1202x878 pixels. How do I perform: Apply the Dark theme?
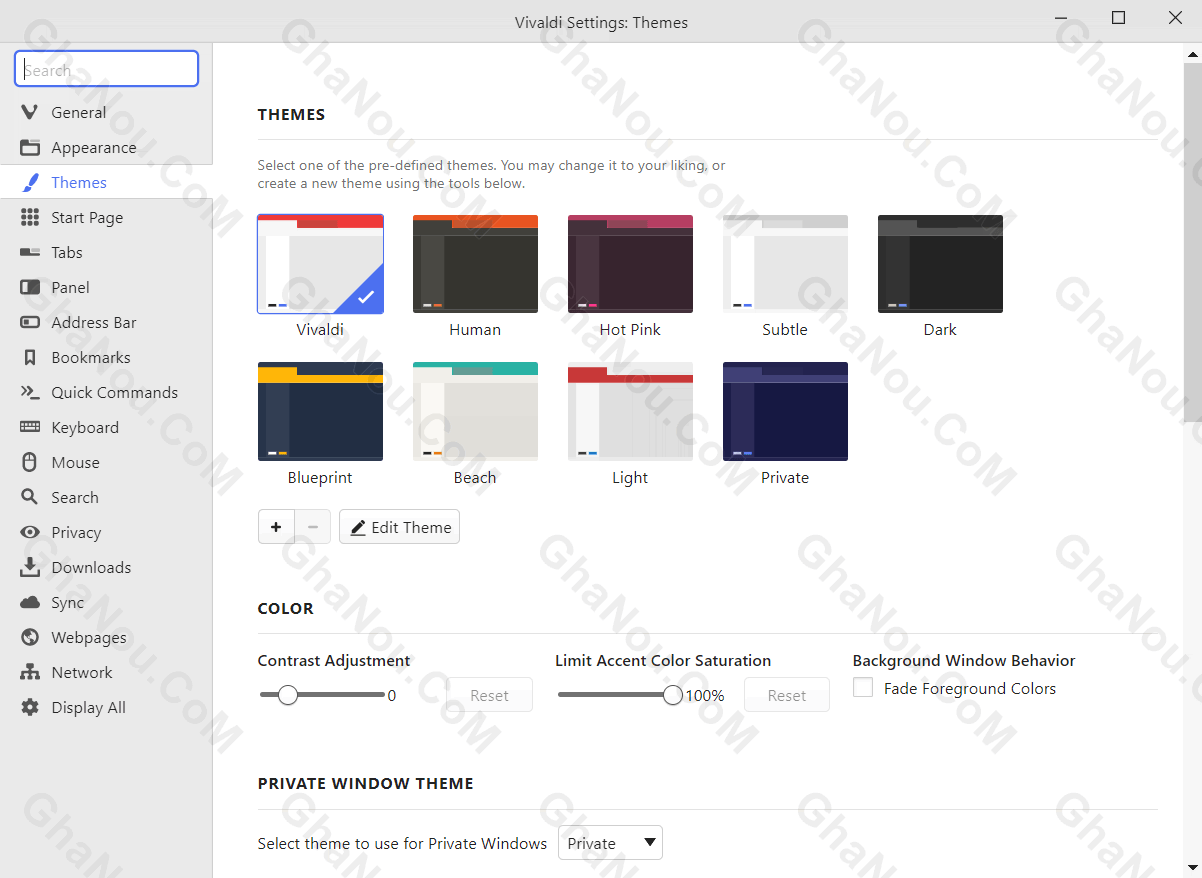coord(940,264)
